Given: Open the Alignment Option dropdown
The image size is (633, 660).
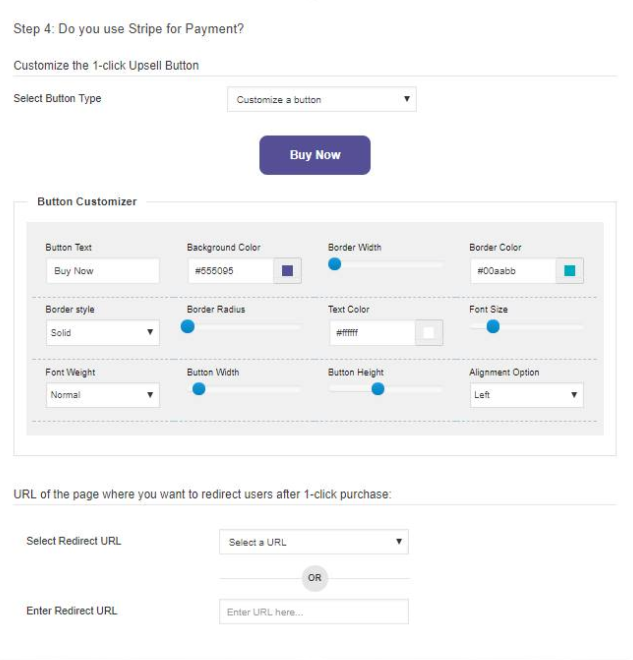Looking at the screenshot, I should (x=526, y=395).
